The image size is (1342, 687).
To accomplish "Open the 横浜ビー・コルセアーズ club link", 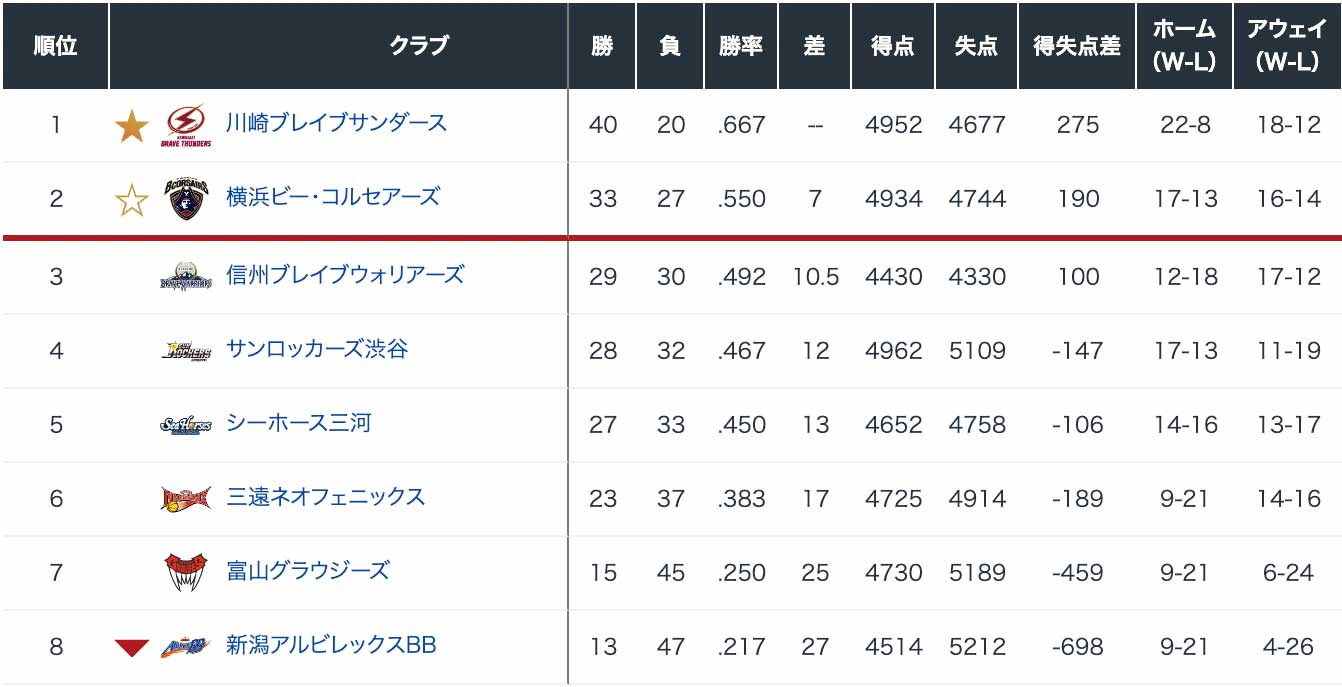I will pyautogui.click(x=333, y=197).
